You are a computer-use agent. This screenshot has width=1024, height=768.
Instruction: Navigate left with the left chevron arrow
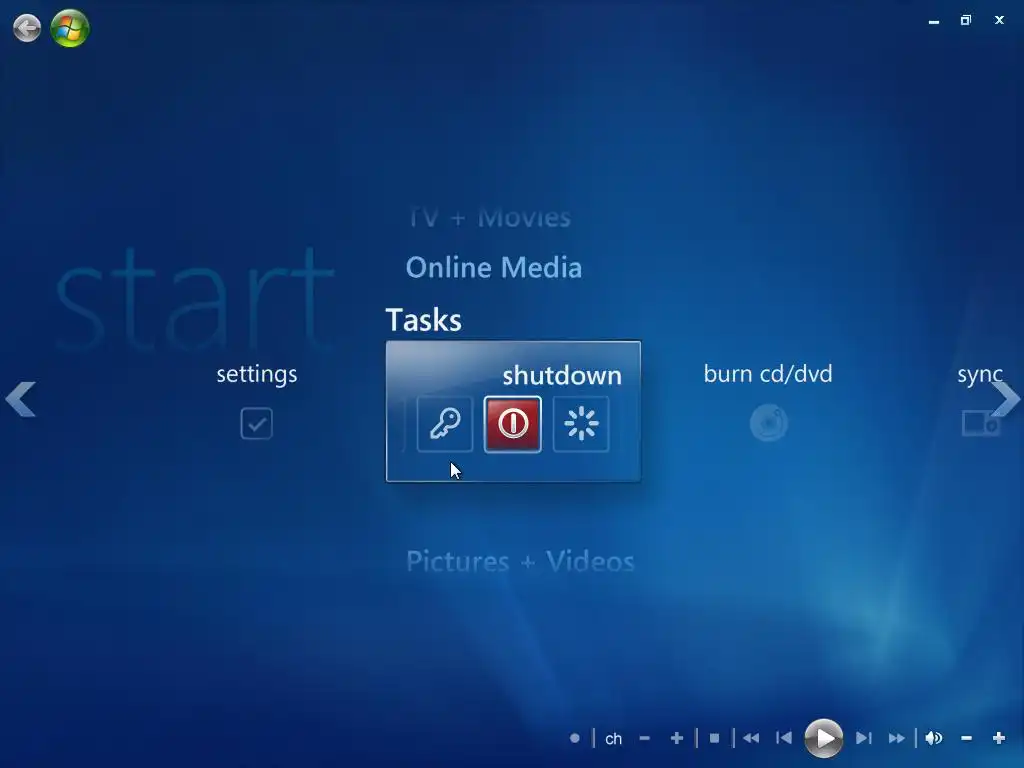pos(20,399)
